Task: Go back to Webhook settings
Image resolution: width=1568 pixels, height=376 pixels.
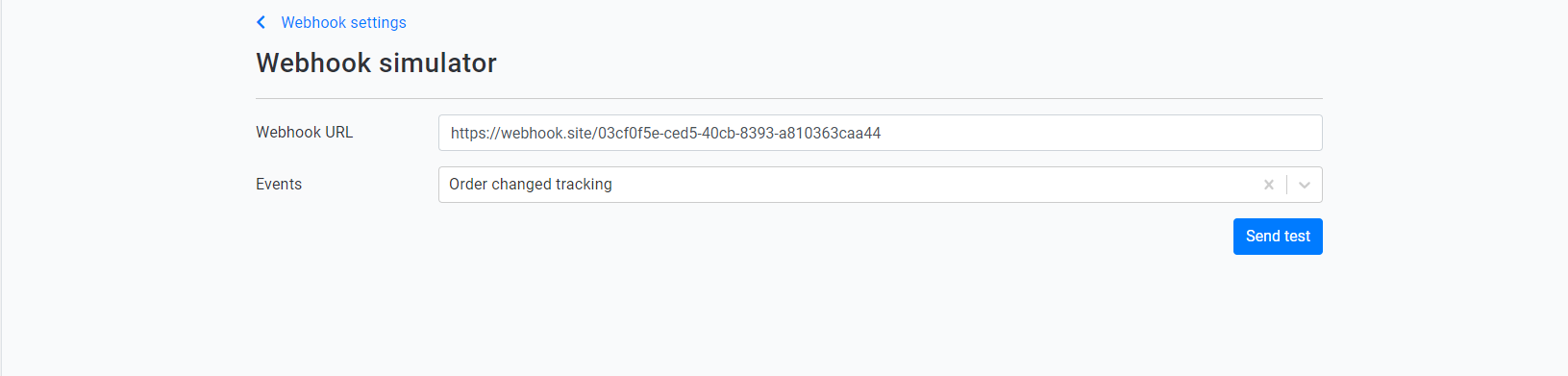Action: pyautogui.click(x=343, y=22)
